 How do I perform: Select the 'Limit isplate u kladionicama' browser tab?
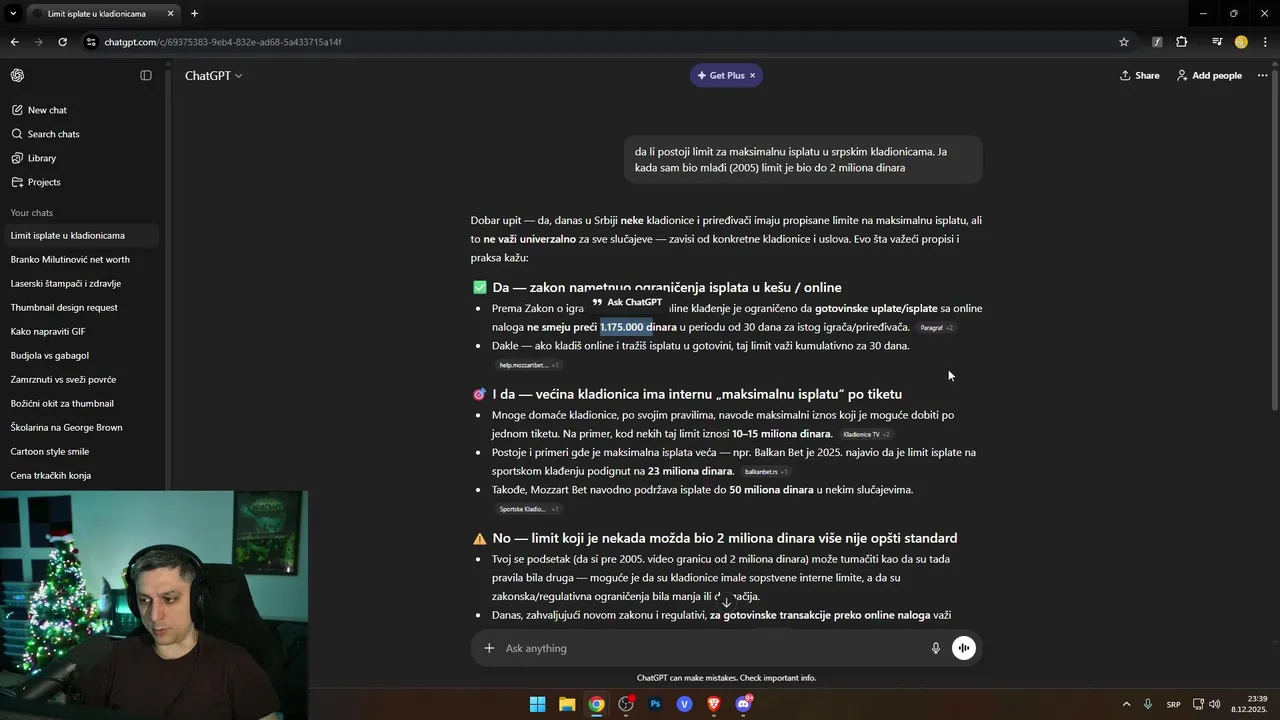(96, 14)
